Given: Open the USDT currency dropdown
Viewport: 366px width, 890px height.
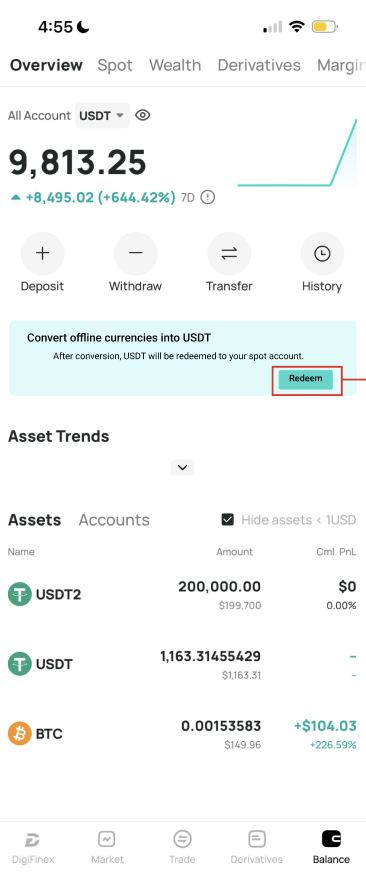Looking at the screenshot, I should (102, 115).
